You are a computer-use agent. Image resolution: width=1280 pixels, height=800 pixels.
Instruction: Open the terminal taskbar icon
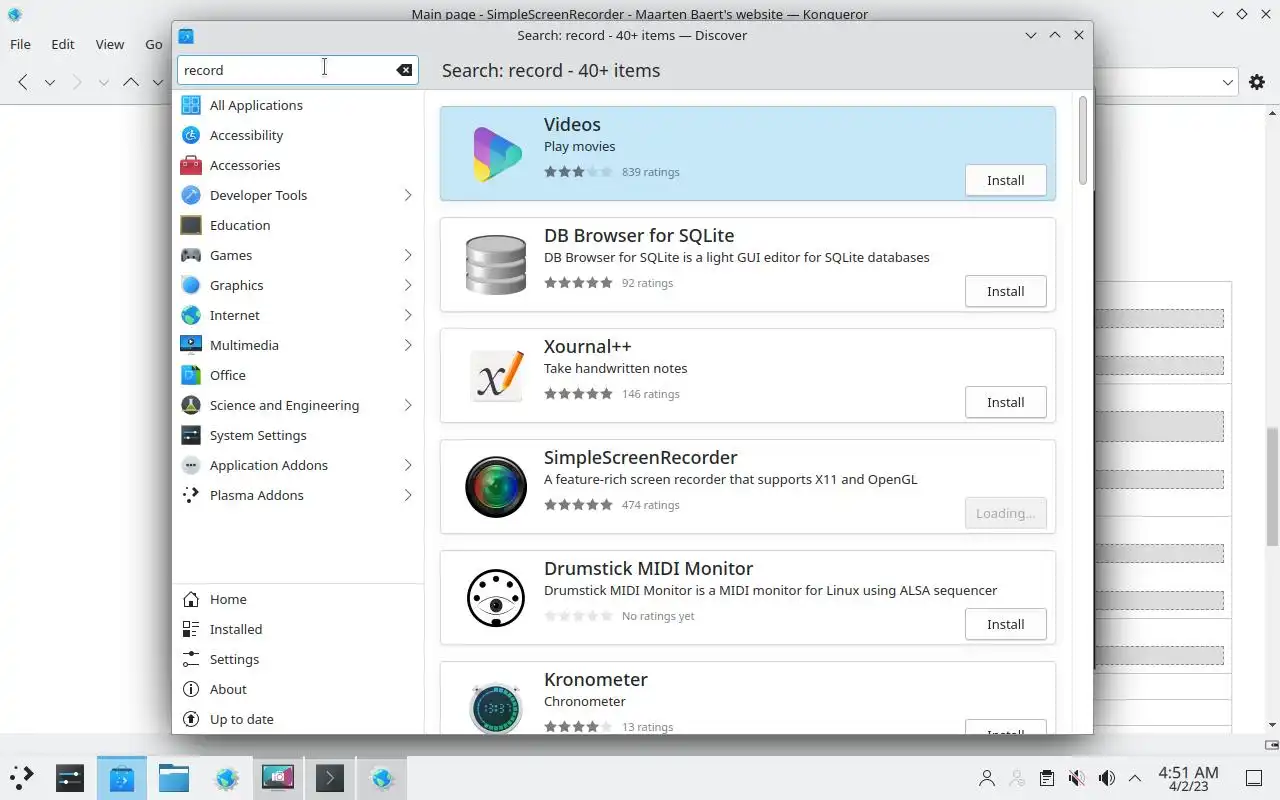(330, 777)
